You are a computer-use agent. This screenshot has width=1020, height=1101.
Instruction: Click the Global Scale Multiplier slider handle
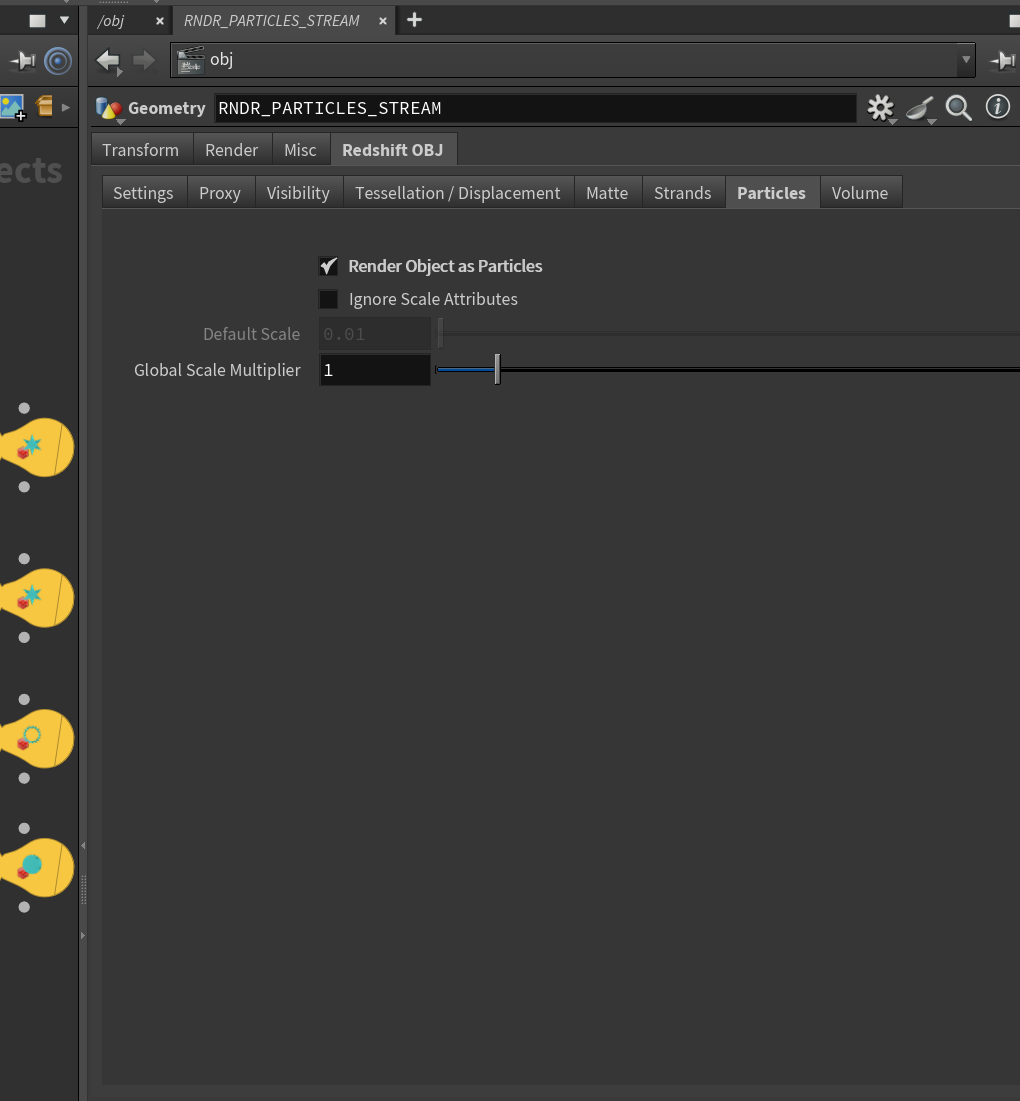tap(497, 369)
